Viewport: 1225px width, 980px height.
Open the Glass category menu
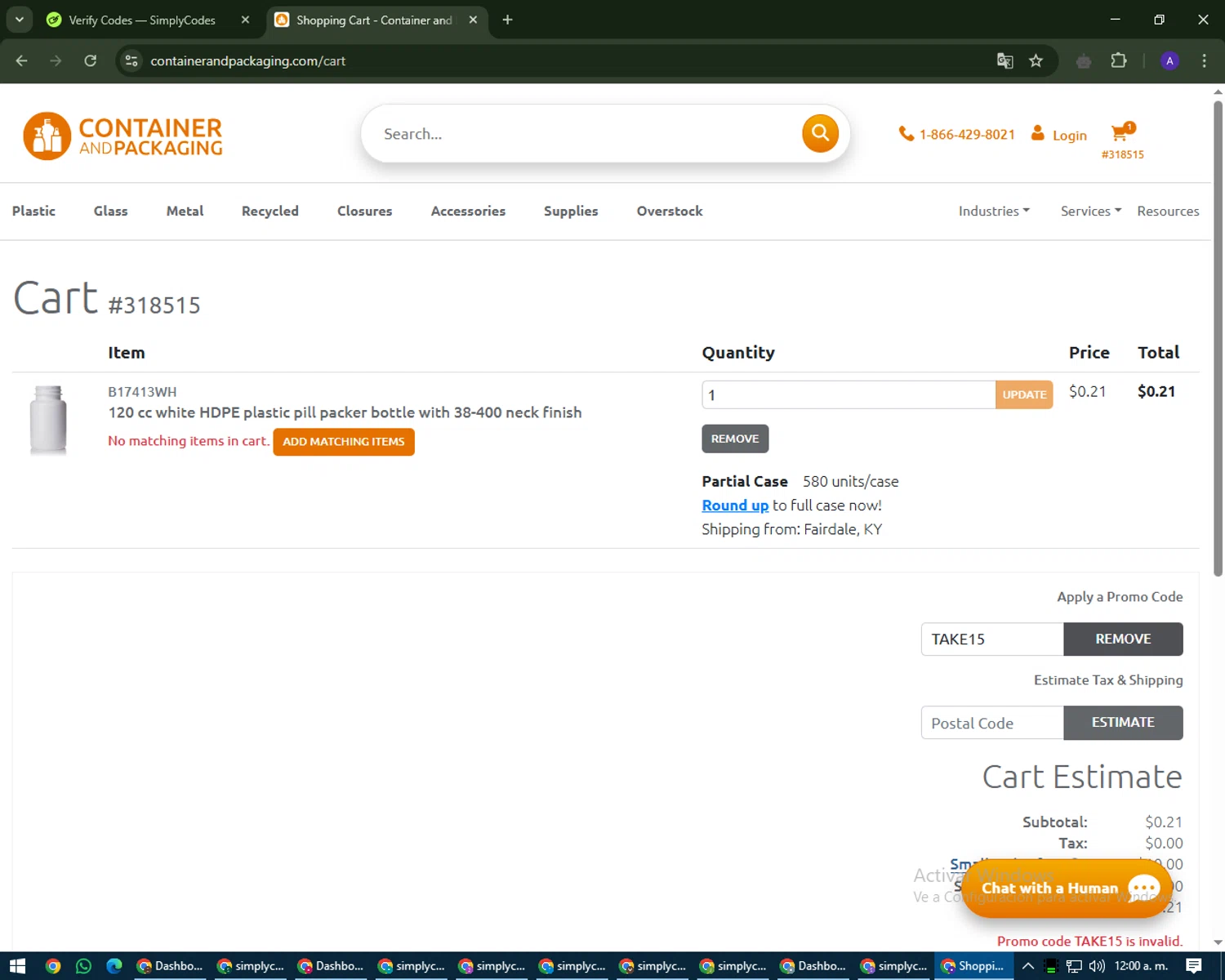pyautogui.click(x=110, y=211)
